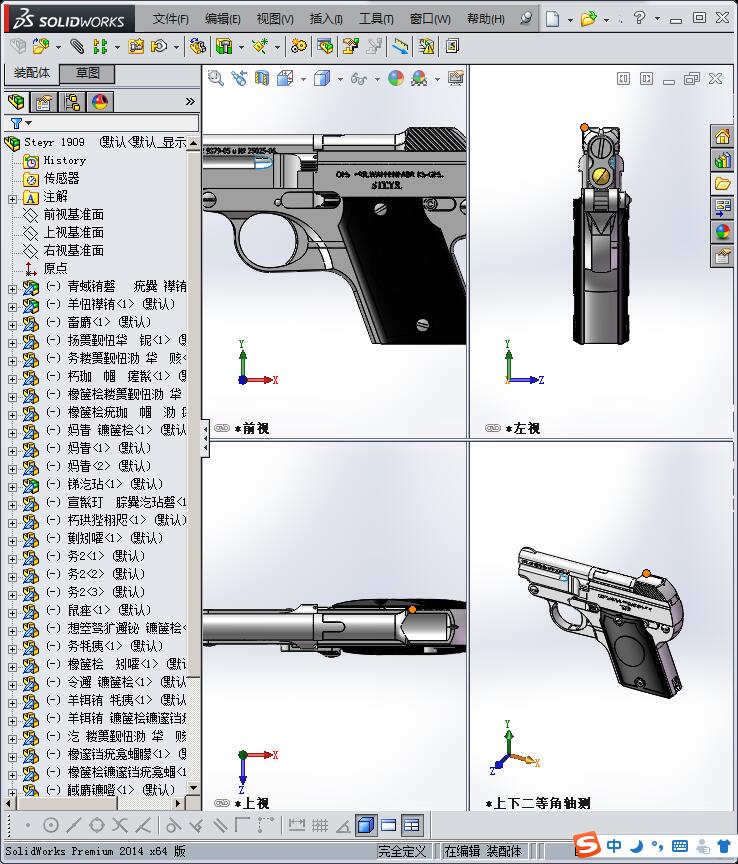Image resolution: width=738 pixels, height=864 pixels.
Task: Expand the 注解 tree node
Action: click(12, 199)
